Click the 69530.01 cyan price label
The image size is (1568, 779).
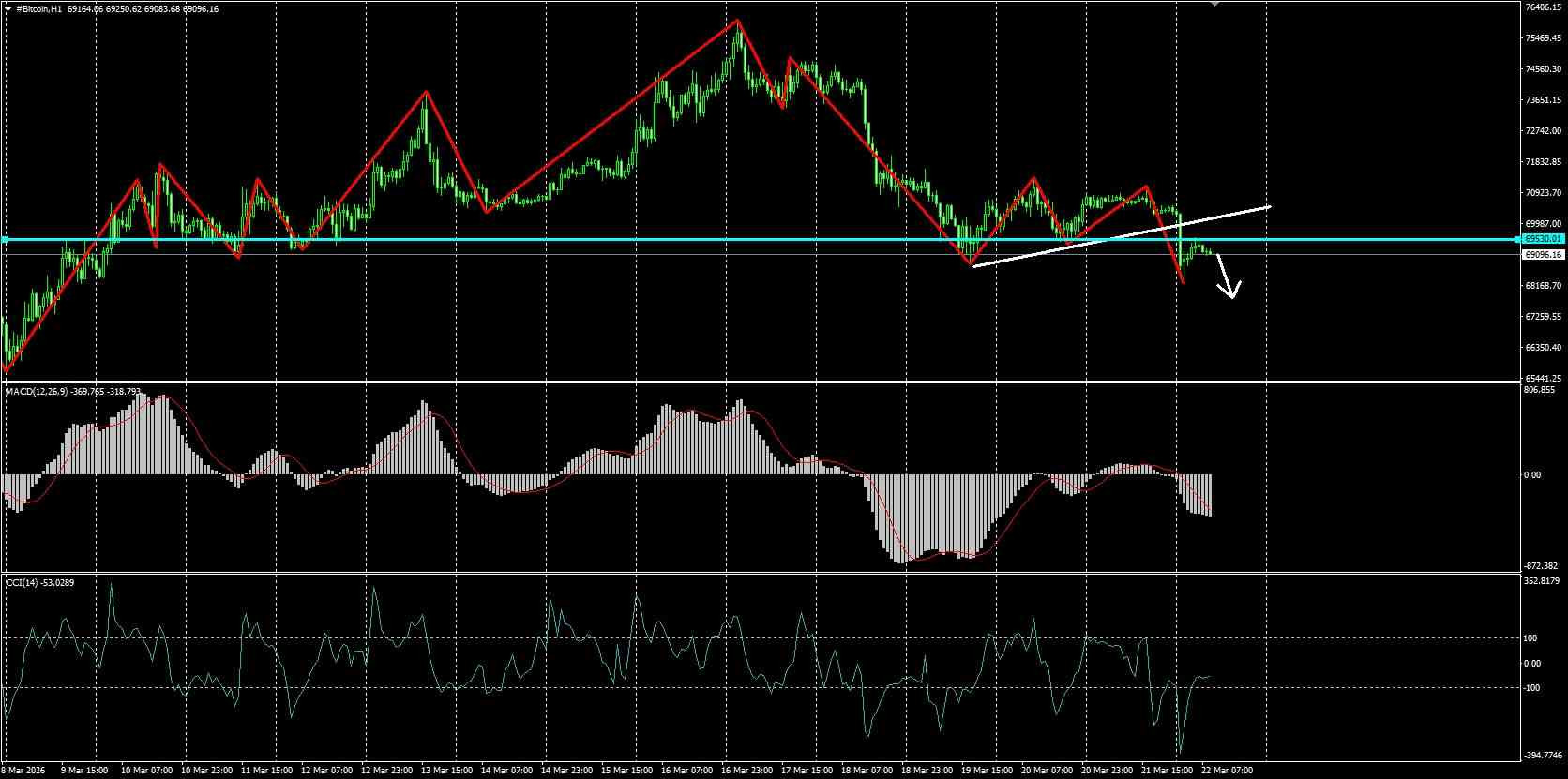1543,240
